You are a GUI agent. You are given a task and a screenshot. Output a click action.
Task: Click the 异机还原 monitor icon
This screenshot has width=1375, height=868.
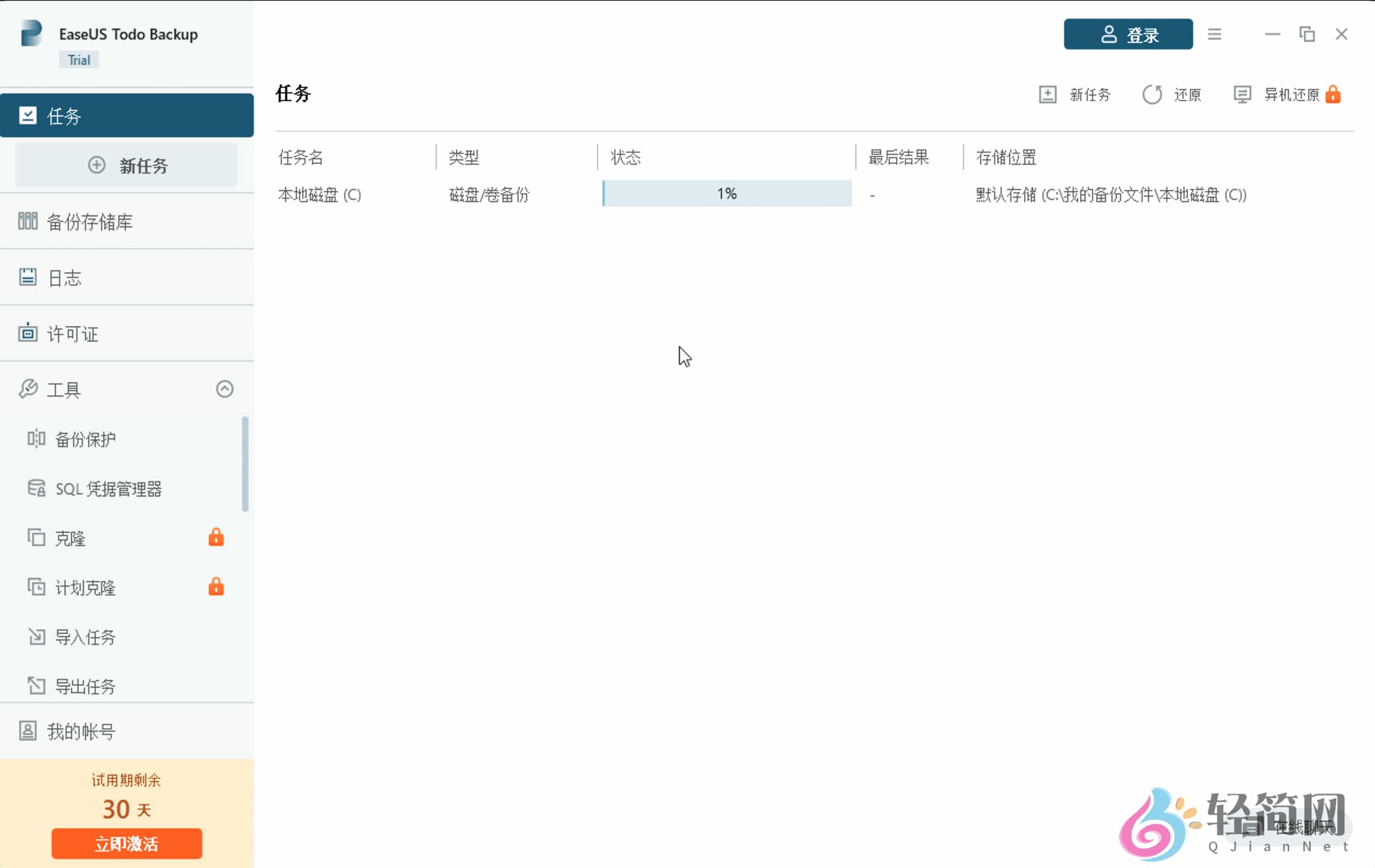point(1242,94)
